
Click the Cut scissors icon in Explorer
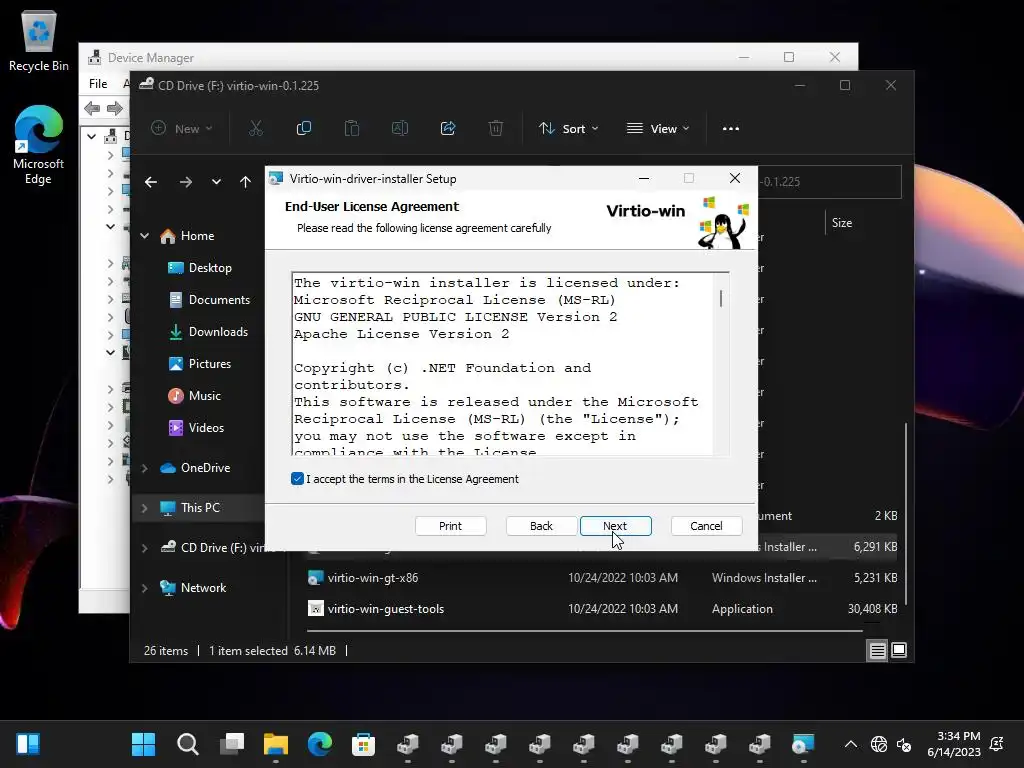pyautogui.click(x=256, y=129)
